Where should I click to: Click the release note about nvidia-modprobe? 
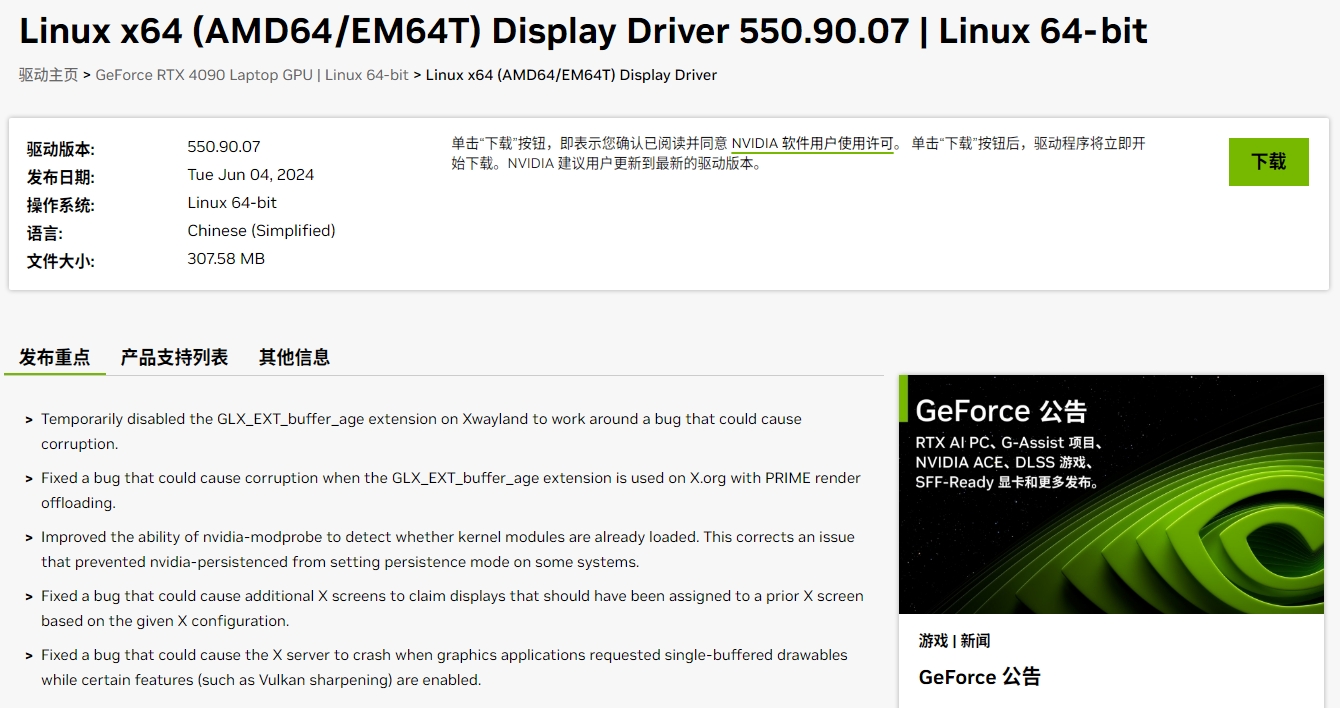coord(447,549)
